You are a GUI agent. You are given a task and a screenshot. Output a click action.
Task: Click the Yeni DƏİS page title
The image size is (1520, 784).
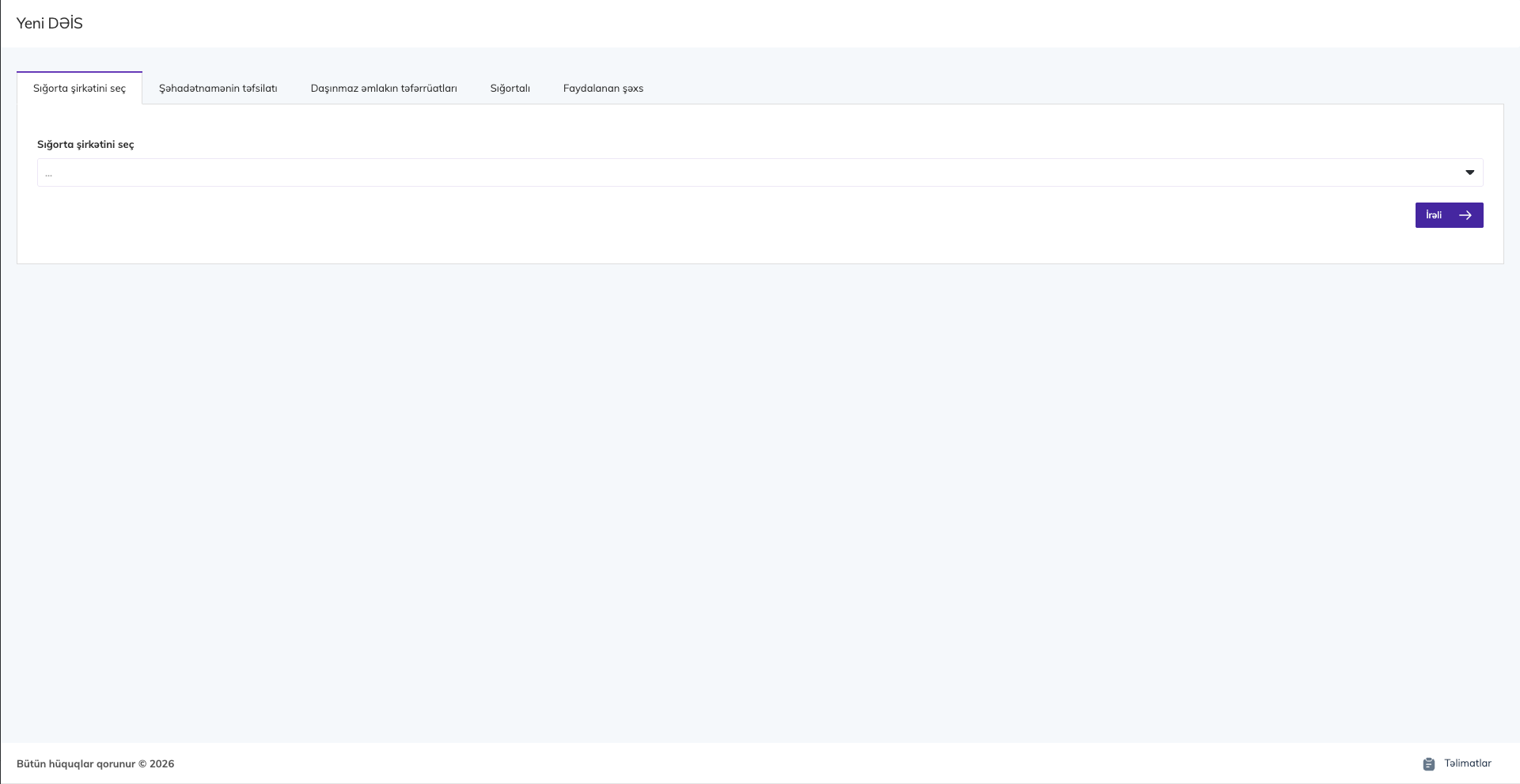pyautogui.click(x=50, y=24)
